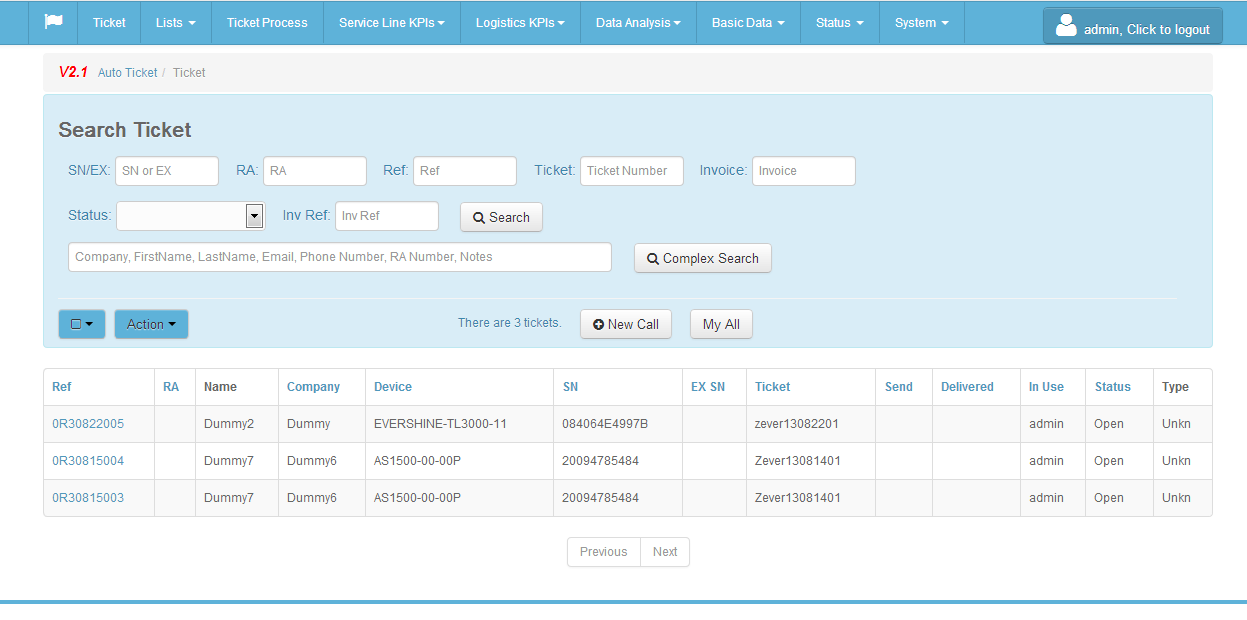
Task: Open the Status combo box
Action: (190, 216)
